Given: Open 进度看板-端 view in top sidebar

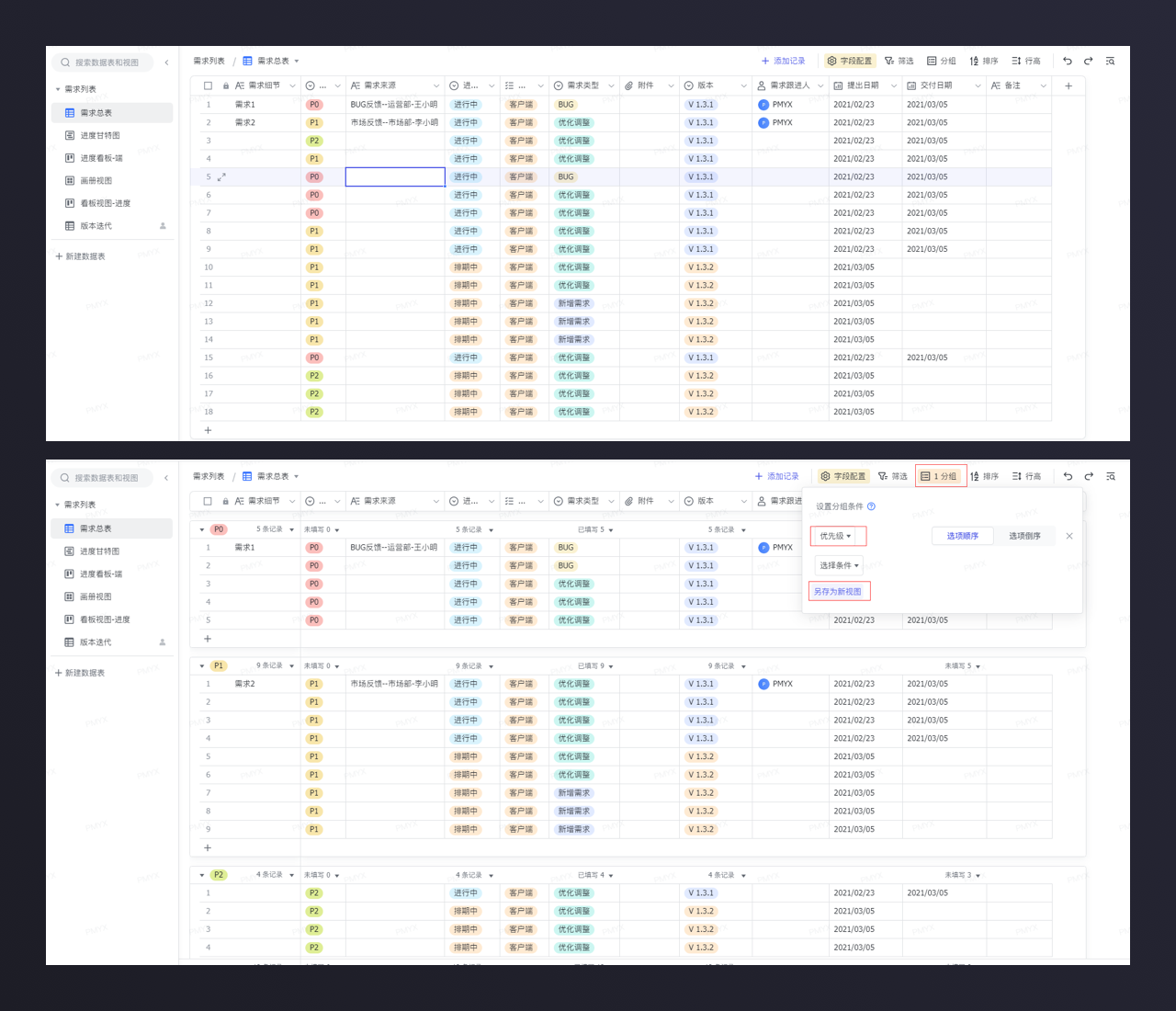Looking at the screenshot, I should tap(112, 158).
